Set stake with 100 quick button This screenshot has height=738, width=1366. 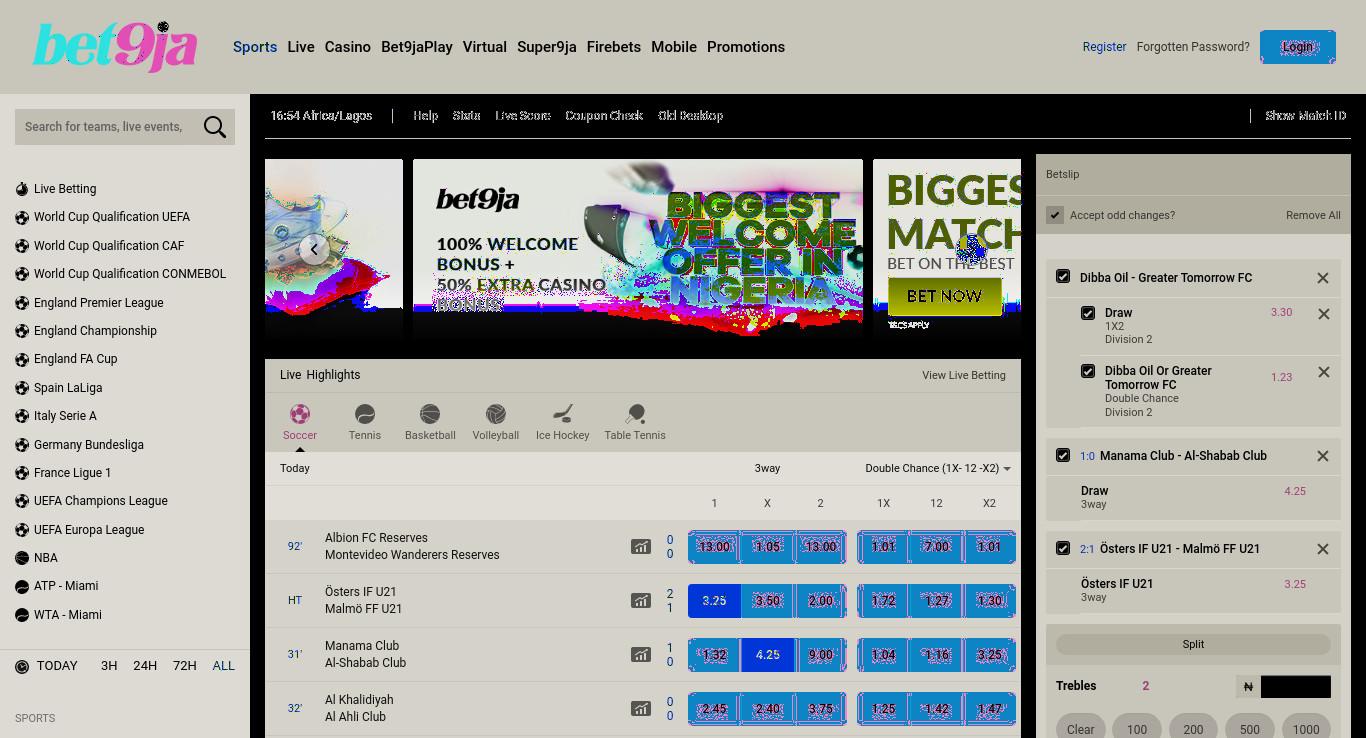tap(1137, 729)
